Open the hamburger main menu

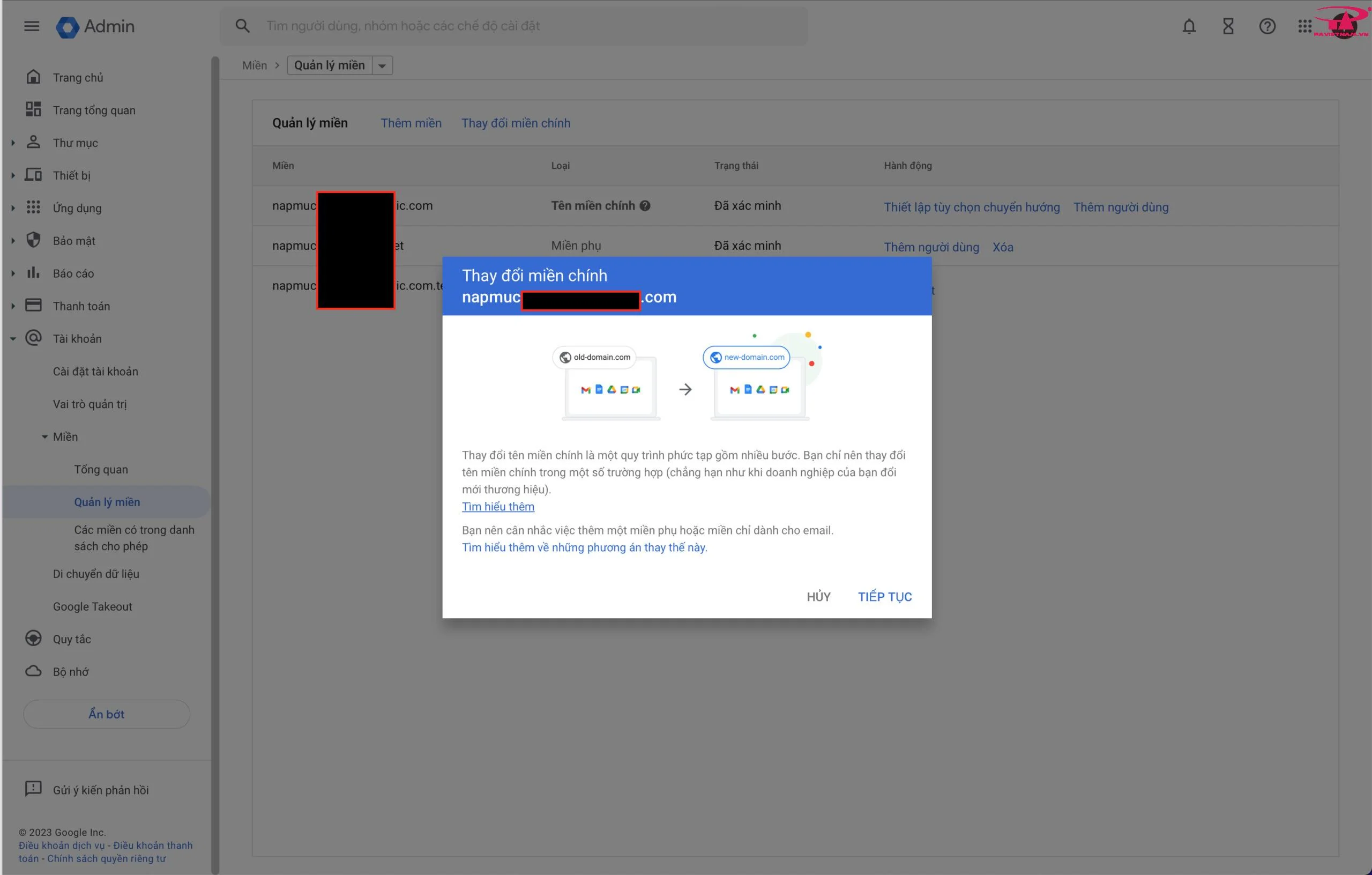point(31,26)
